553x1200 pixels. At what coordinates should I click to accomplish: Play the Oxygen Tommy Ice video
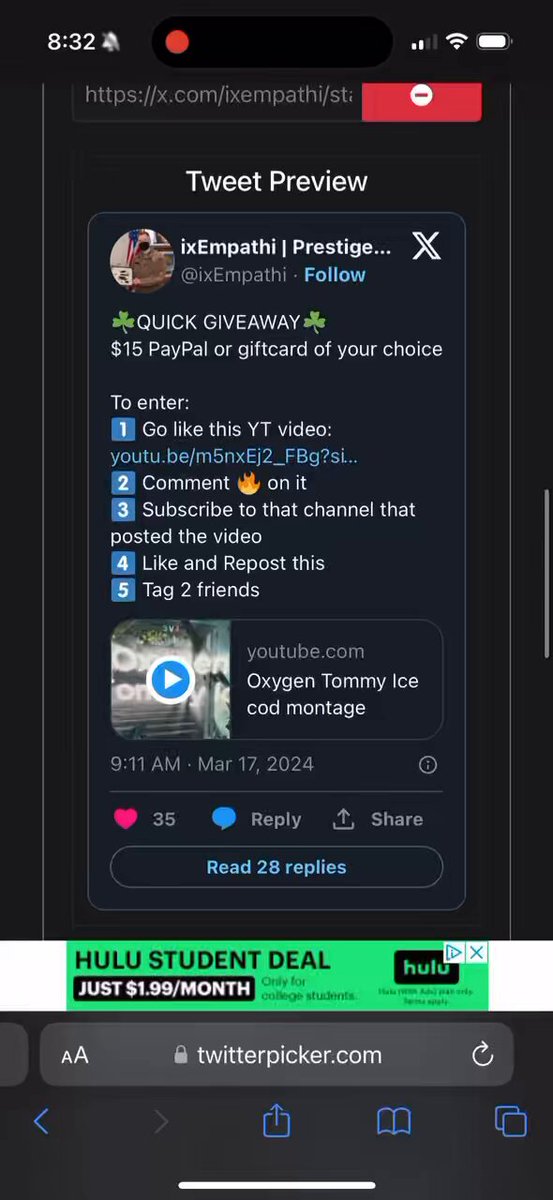coord(170,680)
